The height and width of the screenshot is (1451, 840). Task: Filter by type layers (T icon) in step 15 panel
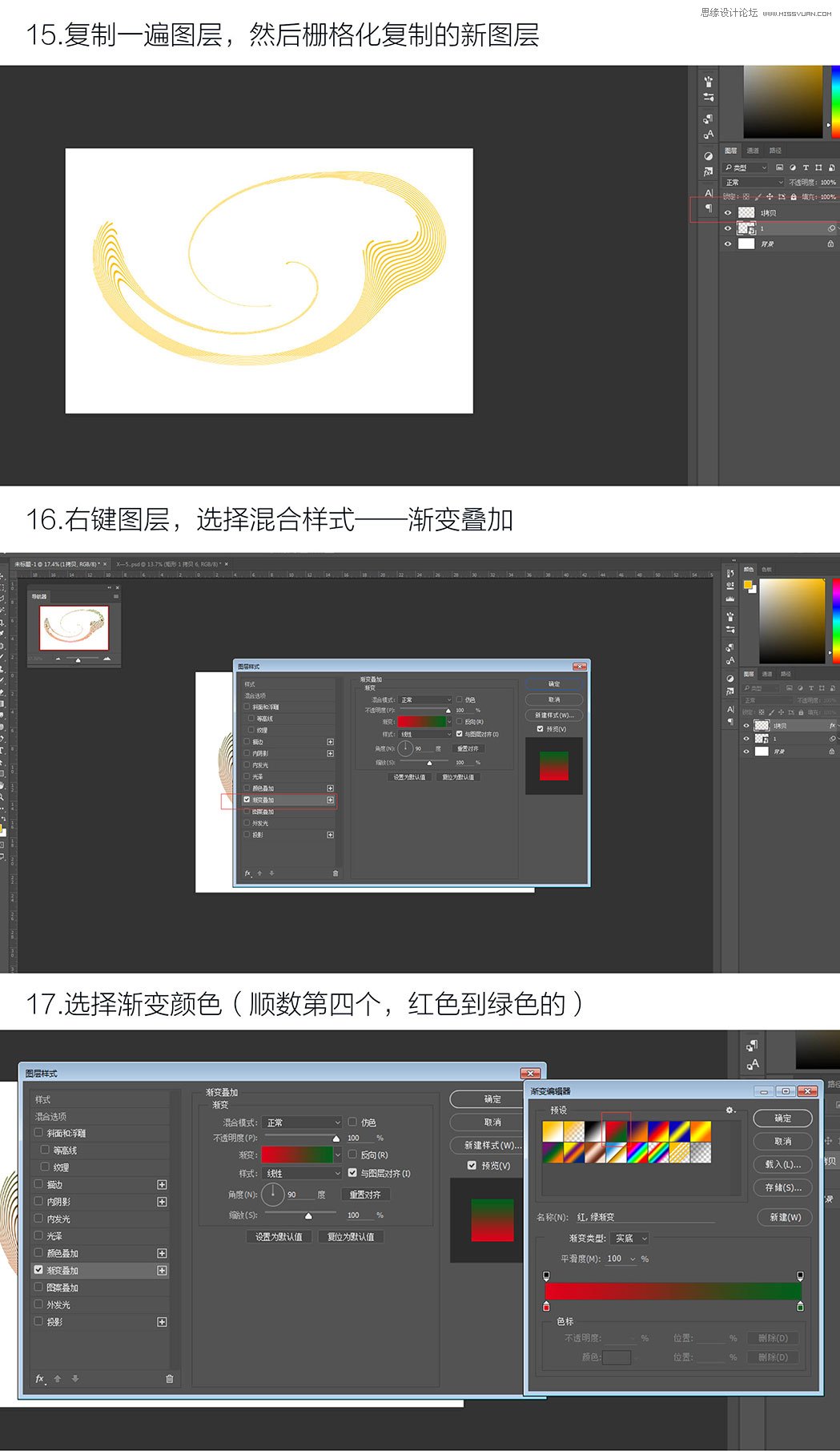(x=806, y=167)
